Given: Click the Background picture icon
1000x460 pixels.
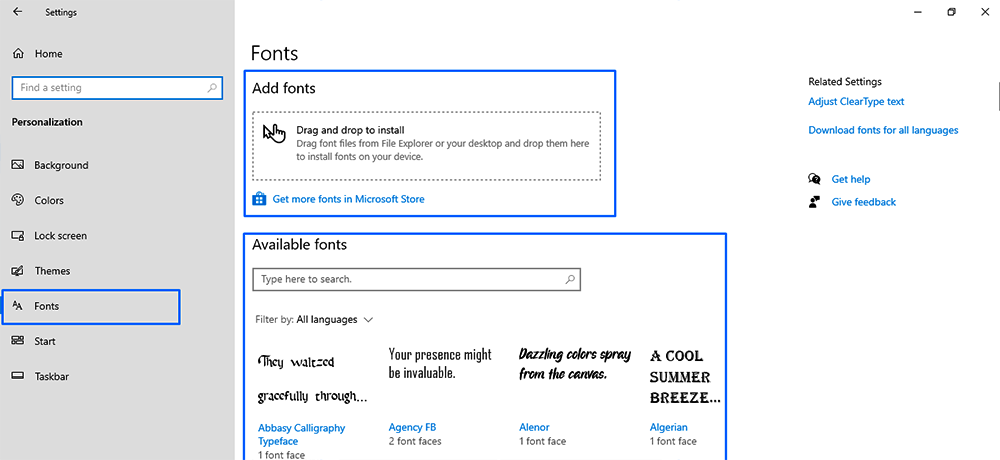Looking at the screenshot, I should 18,165.
